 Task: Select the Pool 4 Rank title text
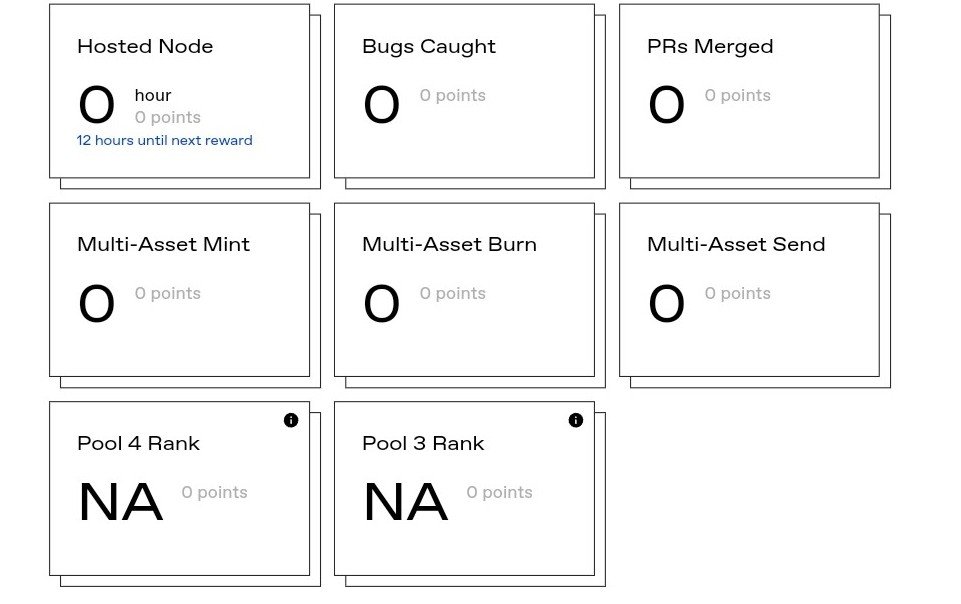pos(138,444)
